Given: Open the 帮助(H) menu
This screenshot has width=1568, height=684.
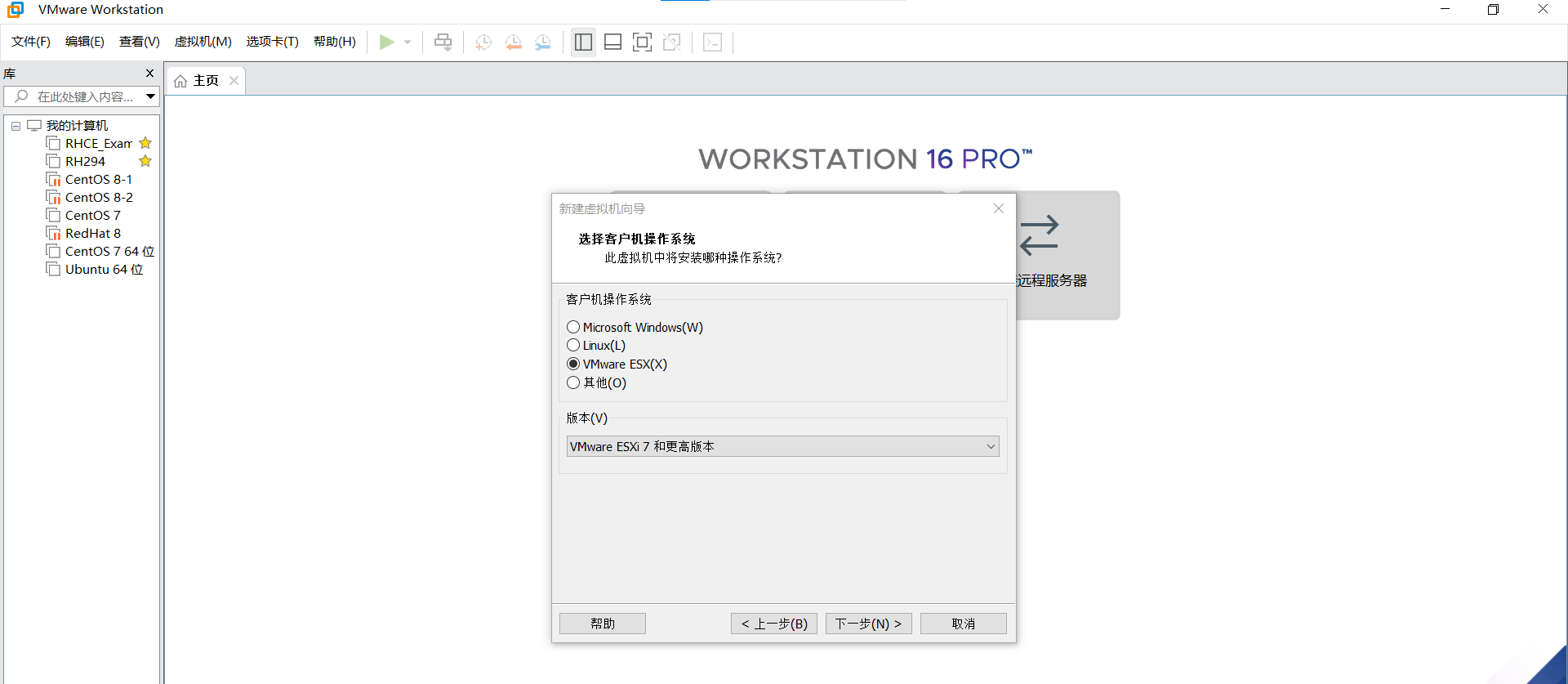Looking at the screenshot, I should pos(335,42).
